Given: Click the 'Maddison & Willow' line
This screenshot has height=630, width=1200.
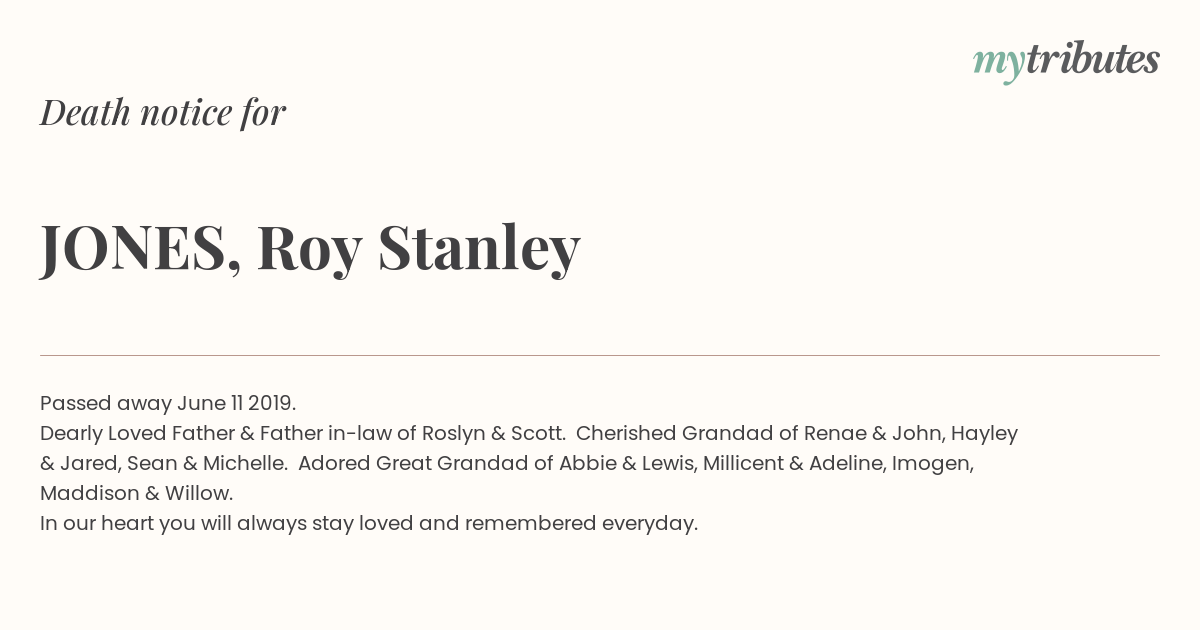Looking at the screenshot, I should pyautogui.click(x=136, y=493).
